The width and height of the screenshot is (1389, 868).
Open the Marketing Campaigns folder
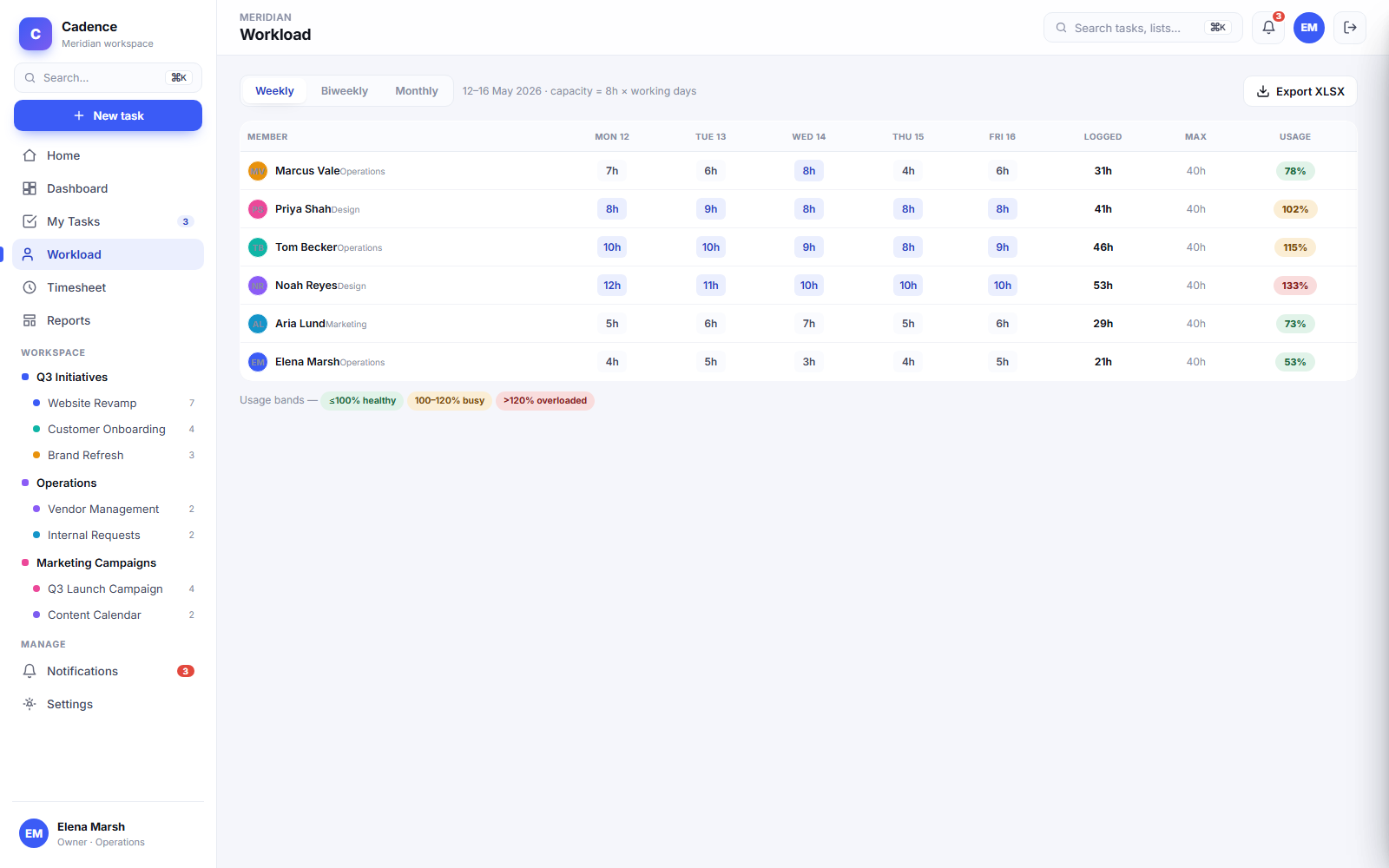pos(109,562)
